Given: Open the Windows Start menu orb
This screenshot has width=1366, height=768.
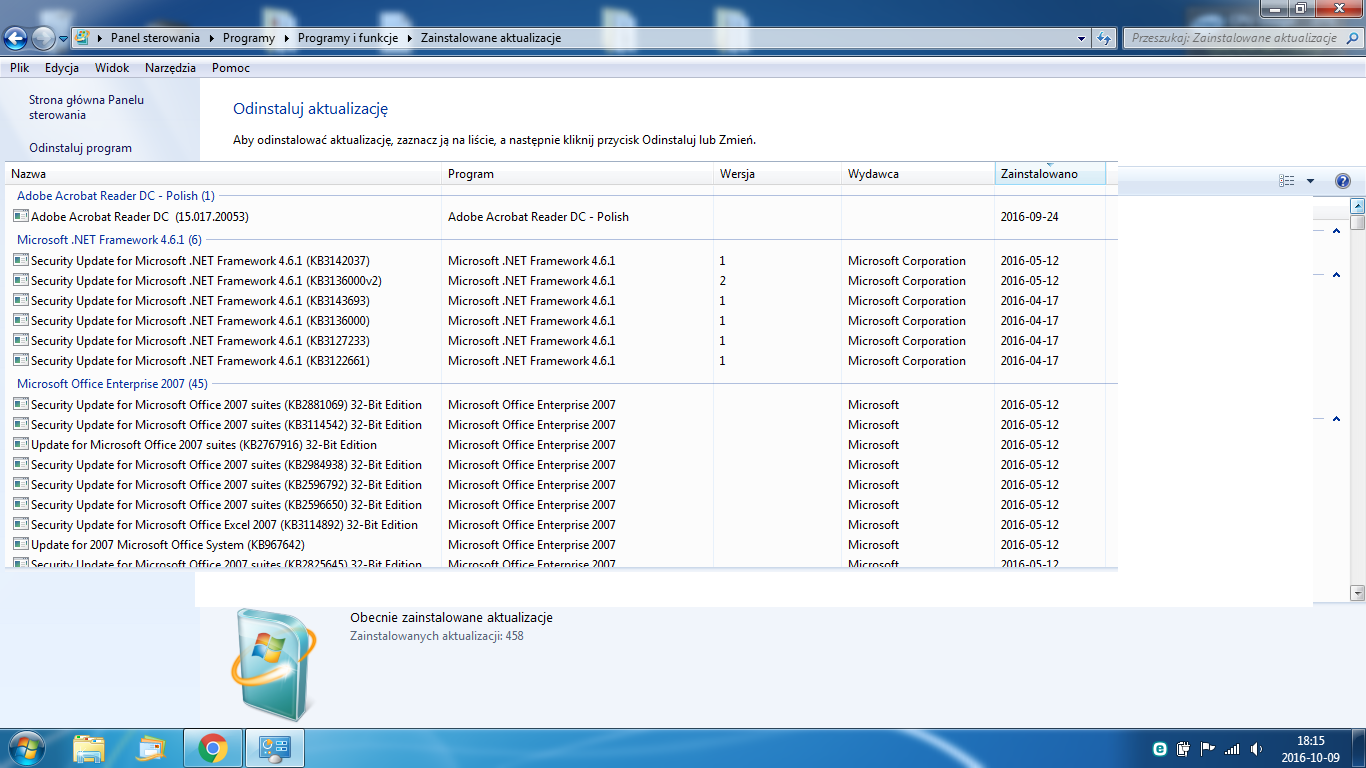Looking at the screenshot, I should (x=26, y=747).
